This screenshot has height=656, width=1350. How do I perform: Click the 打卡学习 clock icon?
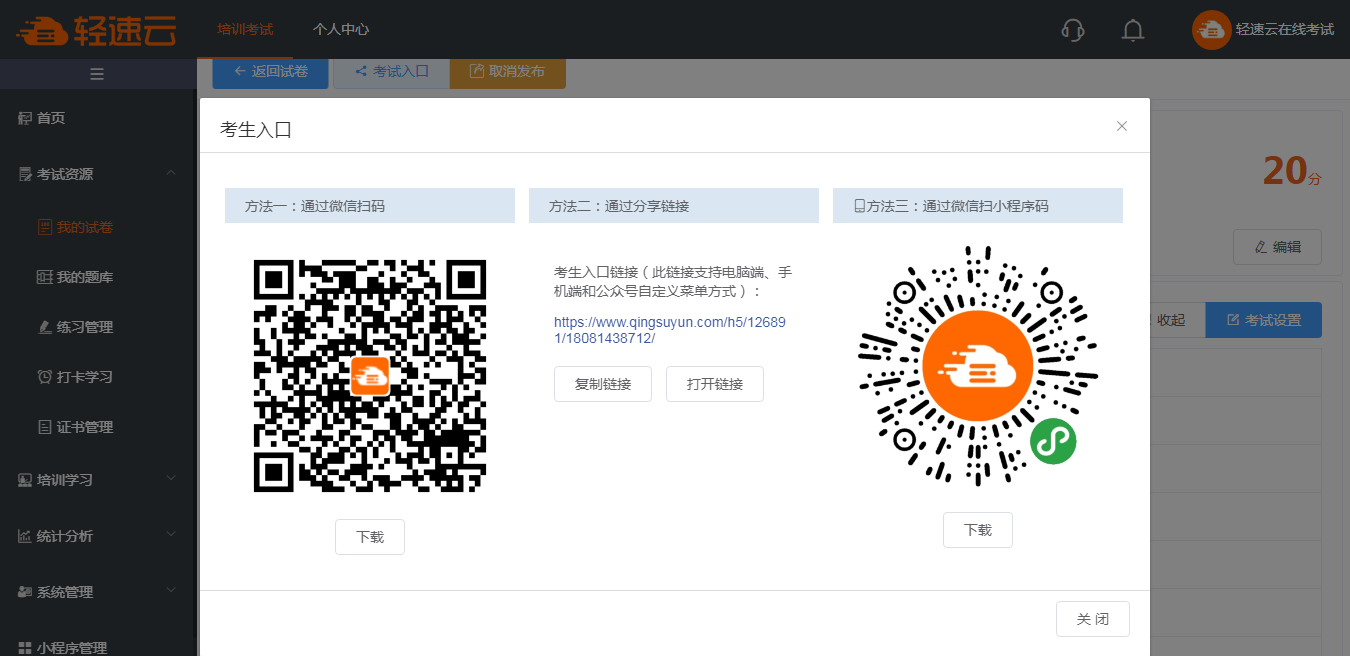point(44,377)
